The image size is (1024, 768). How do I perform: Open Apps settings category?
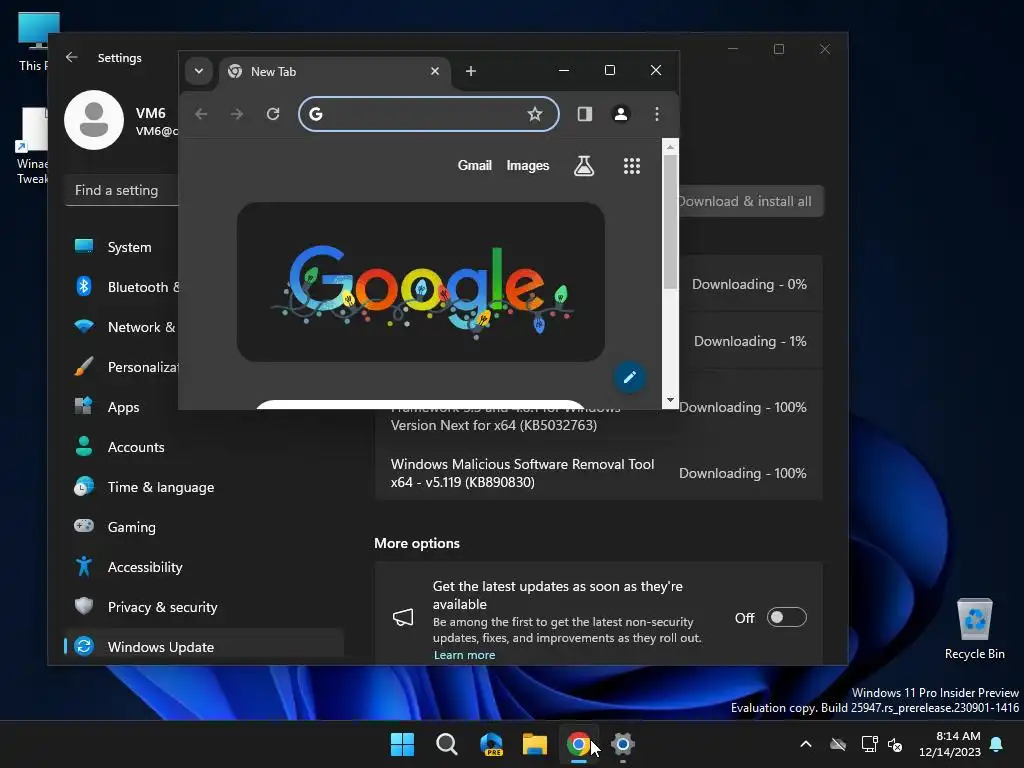[204, 407]
